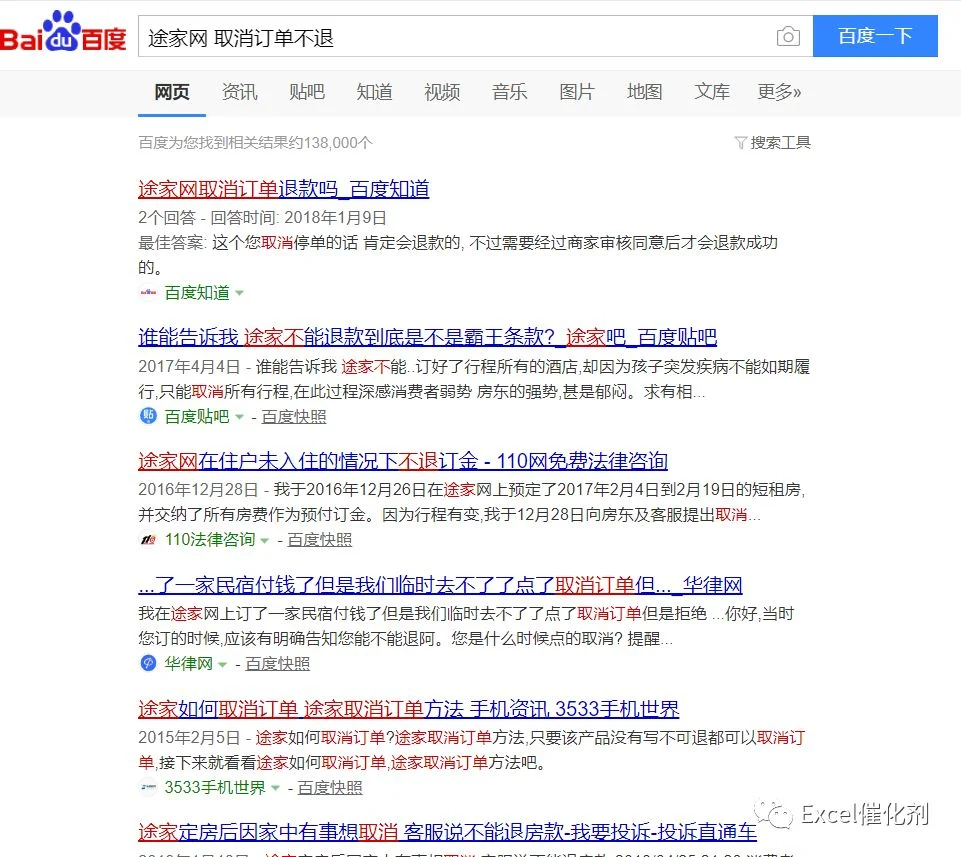Screen dimensions: 961x857
Task: Switch to the 知道 tab
Action: [374, 92]
